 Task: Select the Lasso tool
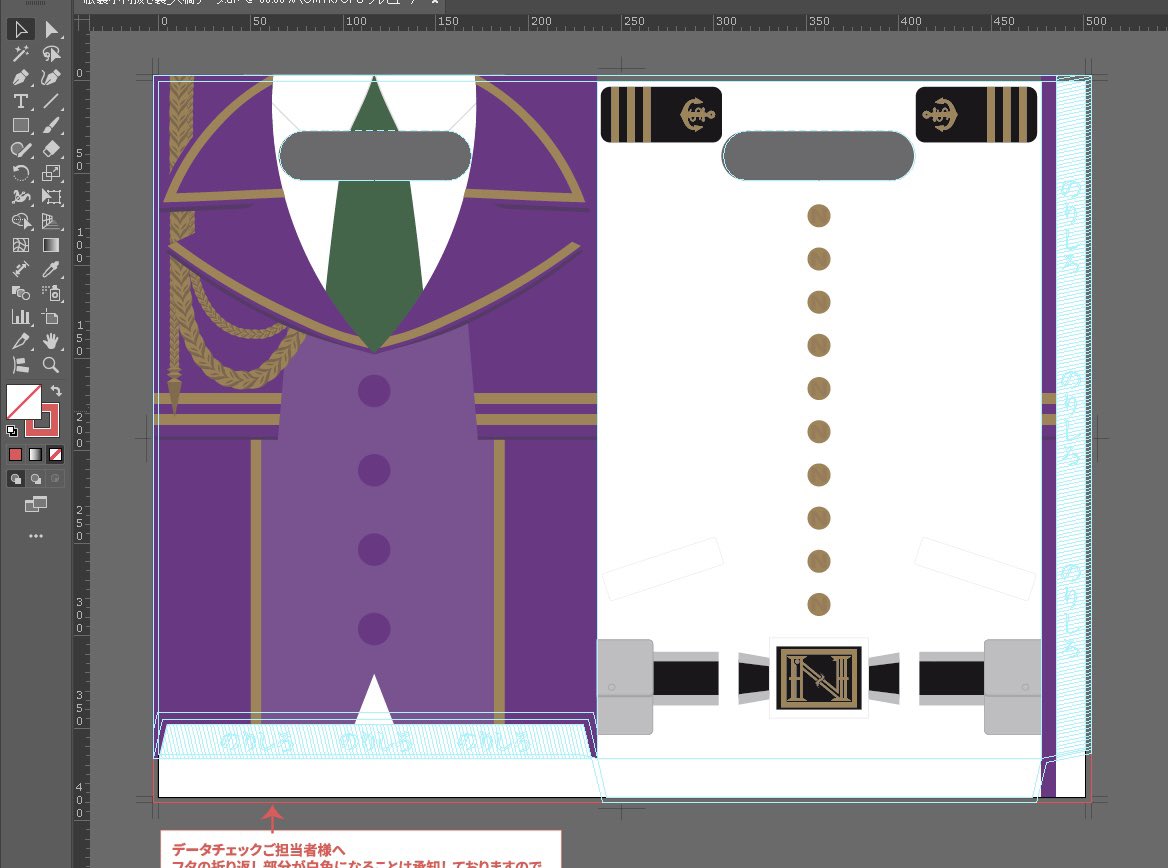click(51, 54)
